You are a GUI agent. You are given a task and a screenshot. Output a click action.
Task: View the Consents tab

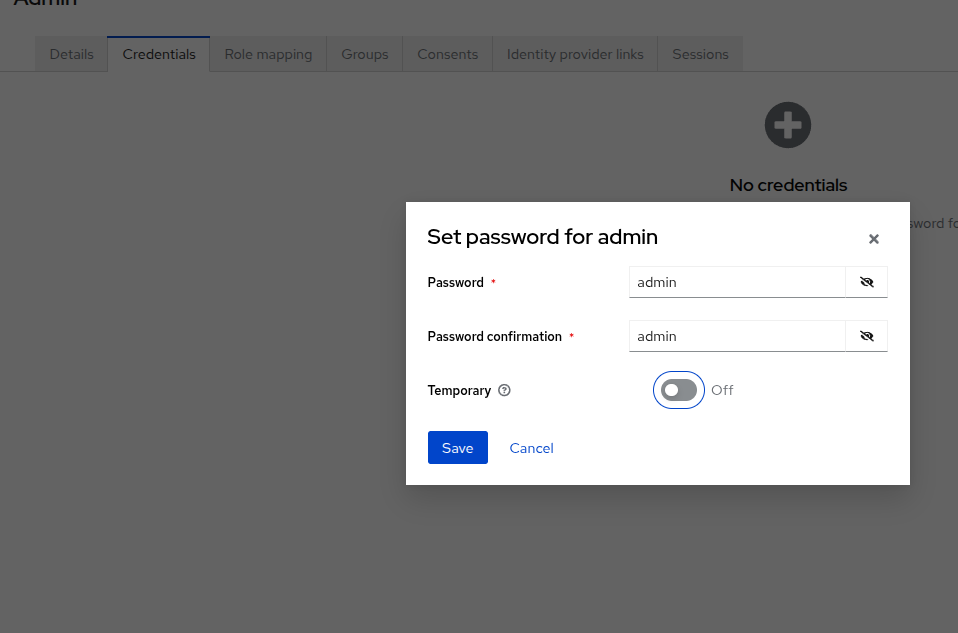pos(448,54)
